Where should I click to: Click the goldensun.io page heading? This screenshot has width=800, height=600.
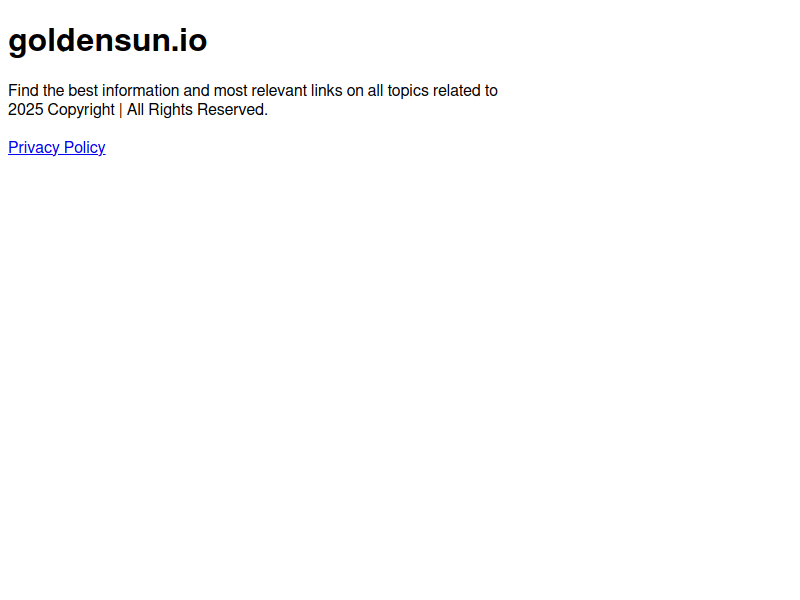108,41
